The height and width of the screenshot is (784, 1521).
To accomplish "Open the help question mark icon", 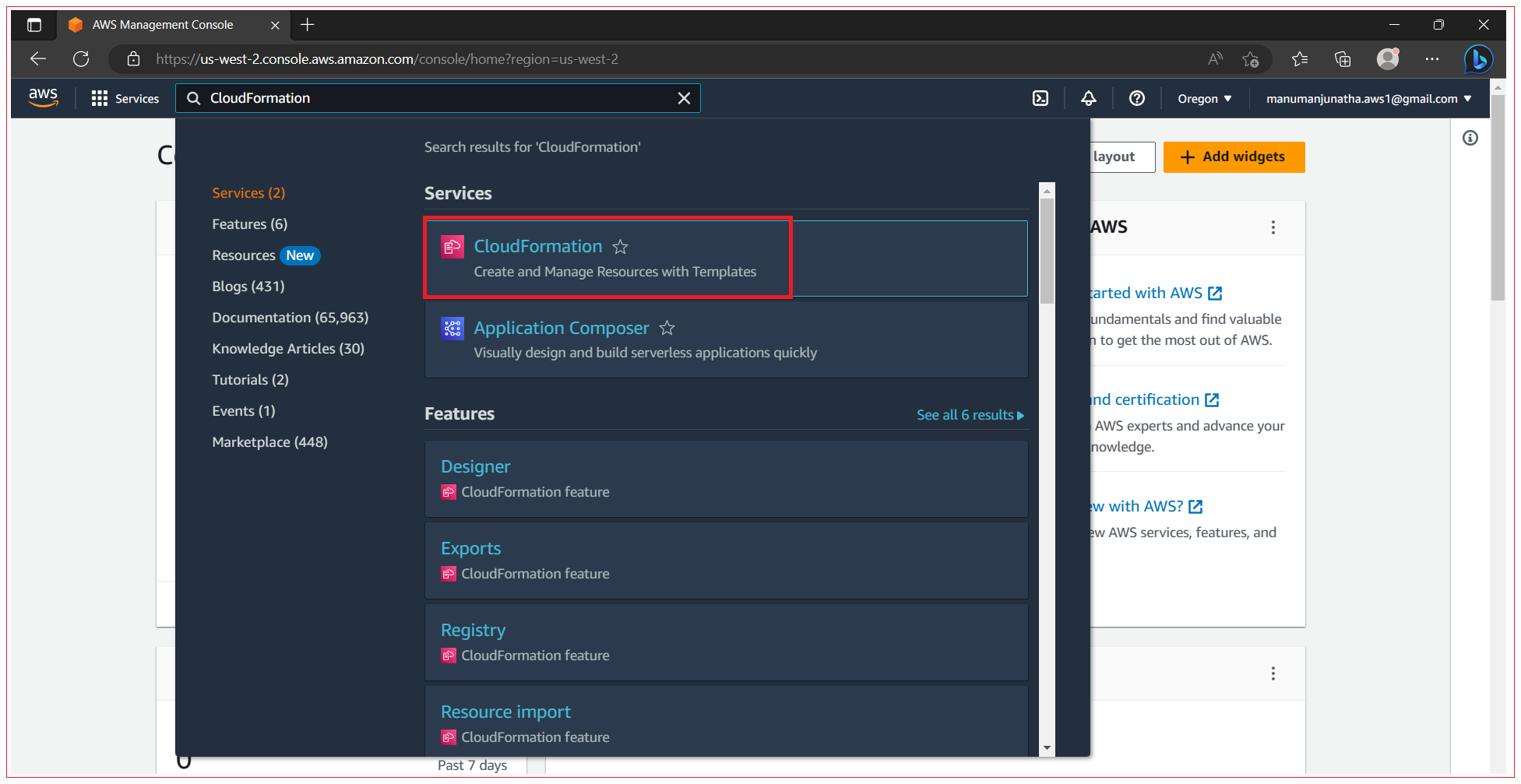I will pyautogui.click(x=1137, y=98).
